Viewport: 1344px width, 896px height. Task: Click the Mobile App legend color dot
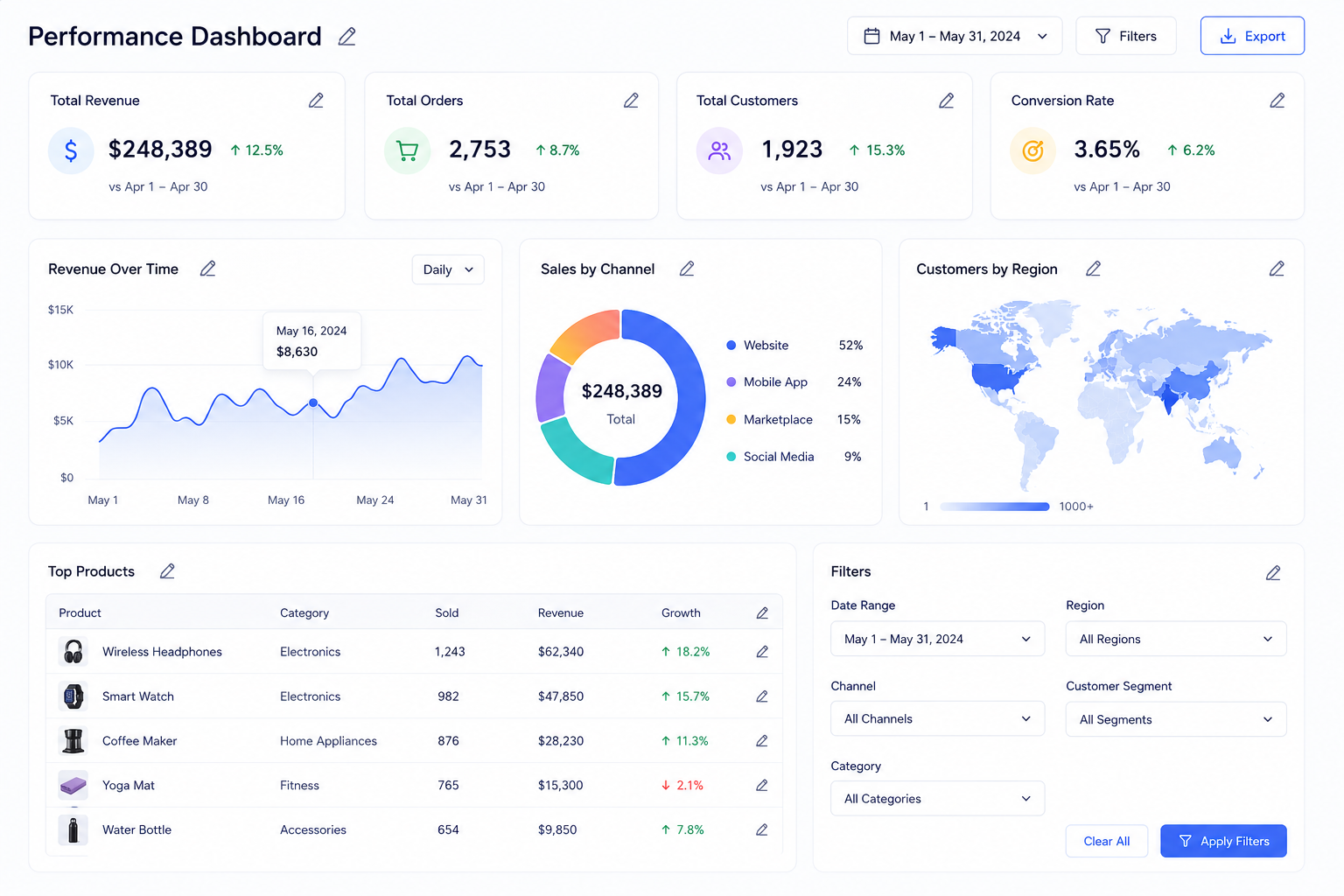coord(731,382)
